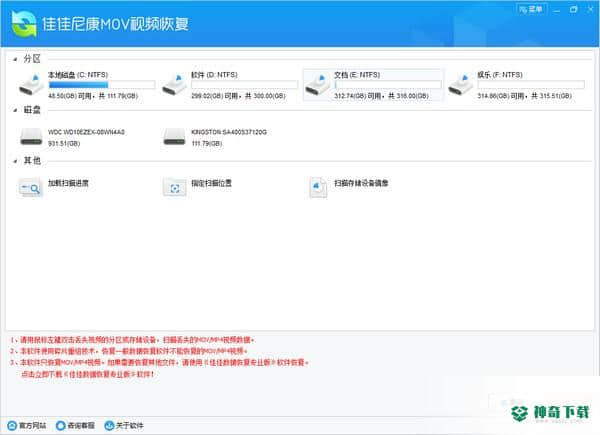The width and height of the screenshot is (600, 435).
Task: Click the 扫描存储设备镜像 label
Action: (x=361, y=183)
